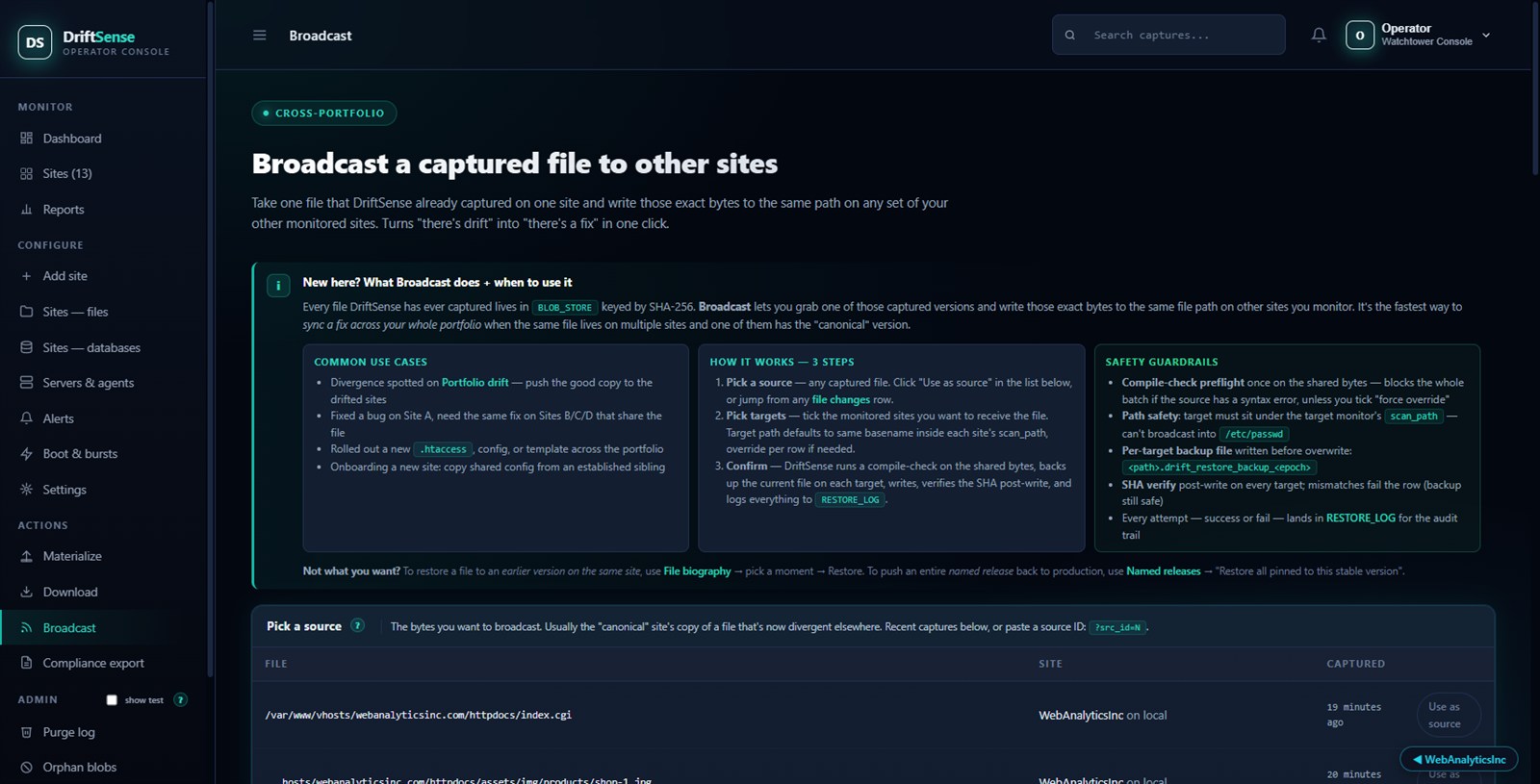Click the DS DriftSense logo icon
The image size is (1540, 784).
coord(35,42)
